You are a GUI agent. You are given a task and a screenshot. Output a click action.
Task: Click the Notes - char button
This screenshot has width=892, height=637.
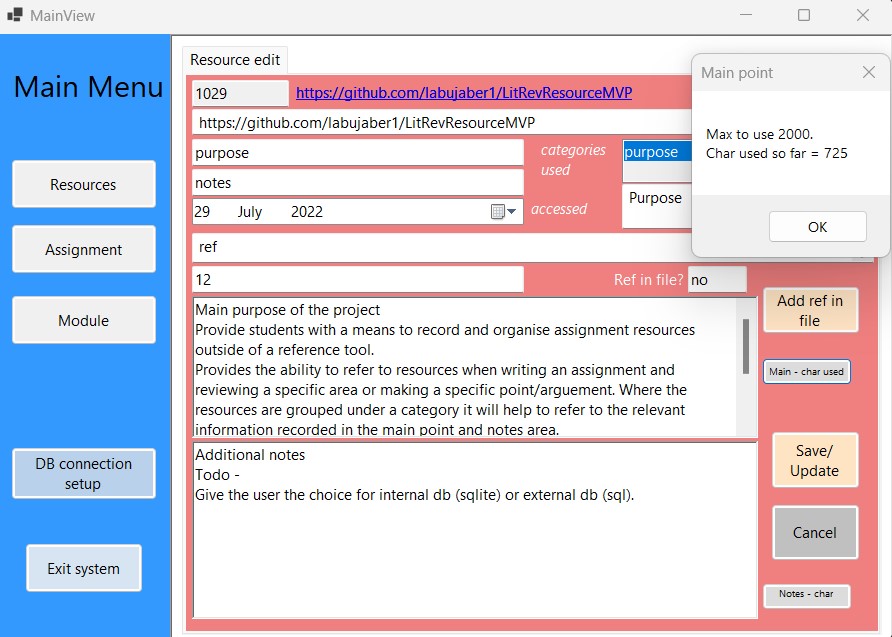(806, 595)
